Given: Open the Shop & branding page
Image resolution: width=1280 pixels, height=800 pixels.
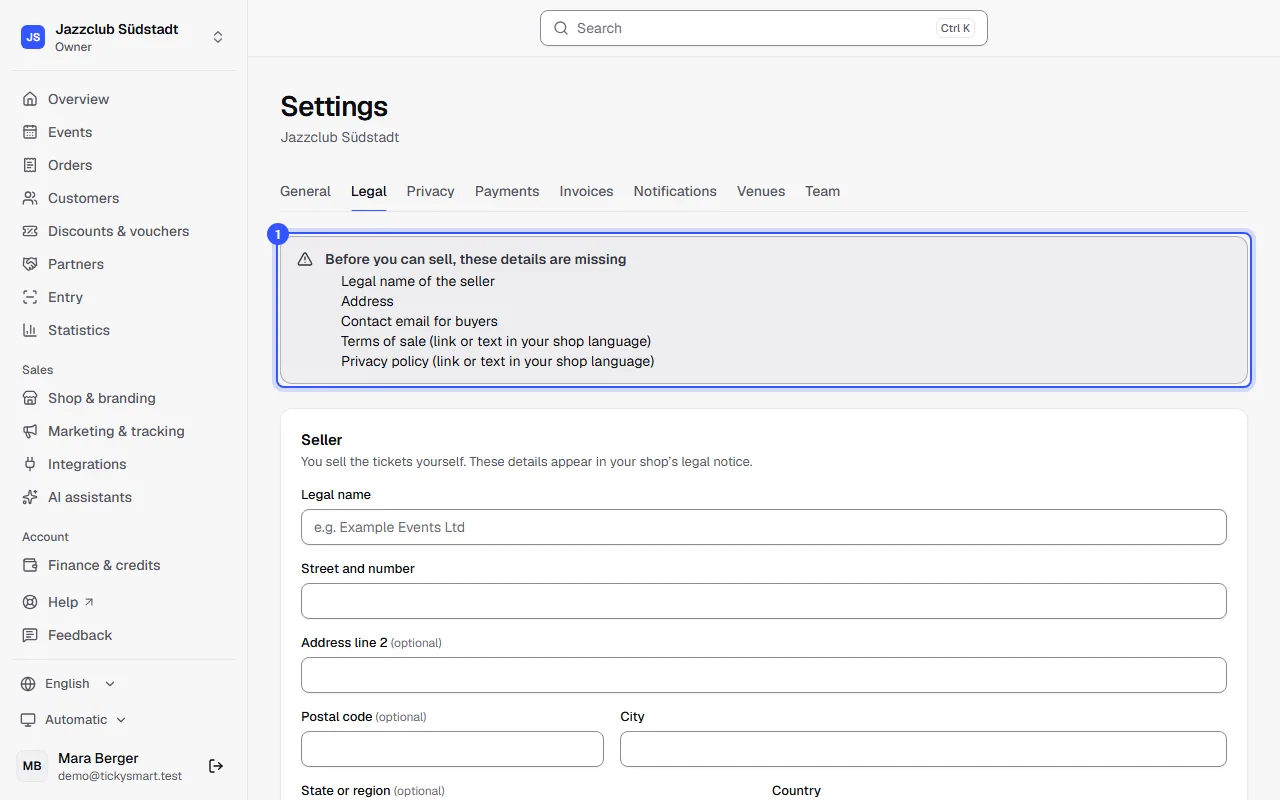Looking at the screenshot, I should pyautogui.click(x=124, y=398).
